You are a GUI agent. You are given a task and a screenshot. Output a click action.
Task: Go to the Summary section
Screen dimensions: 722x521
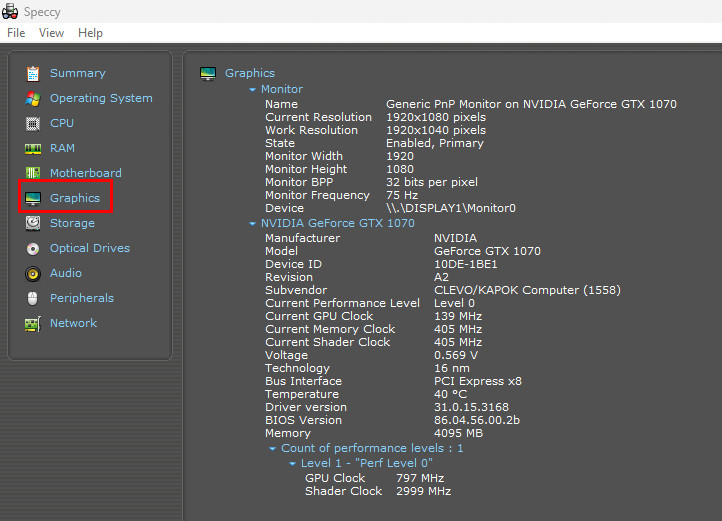tap(77, 73)
